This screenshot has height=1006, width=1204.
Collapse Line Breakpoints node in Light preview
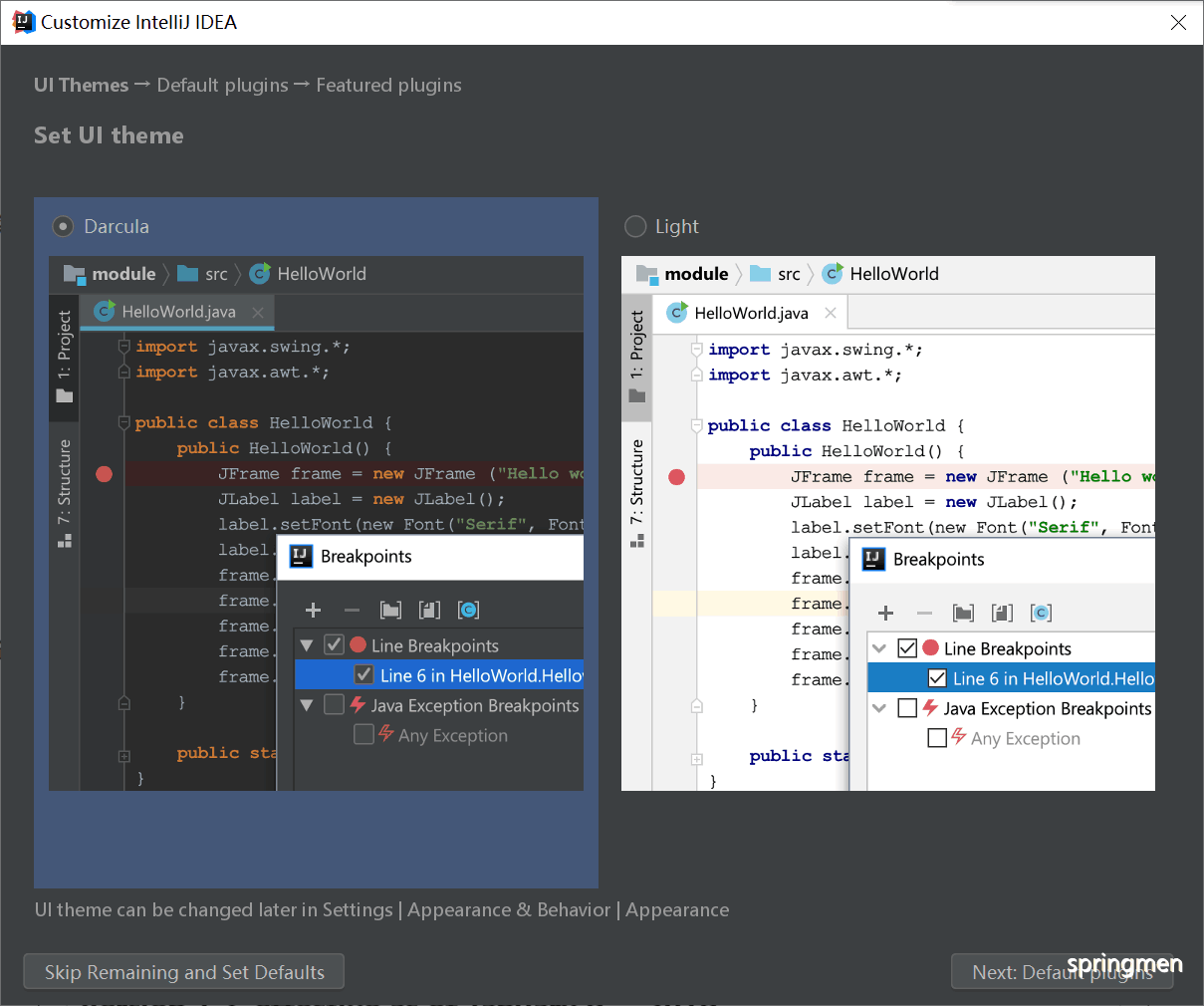click(879, 648)
